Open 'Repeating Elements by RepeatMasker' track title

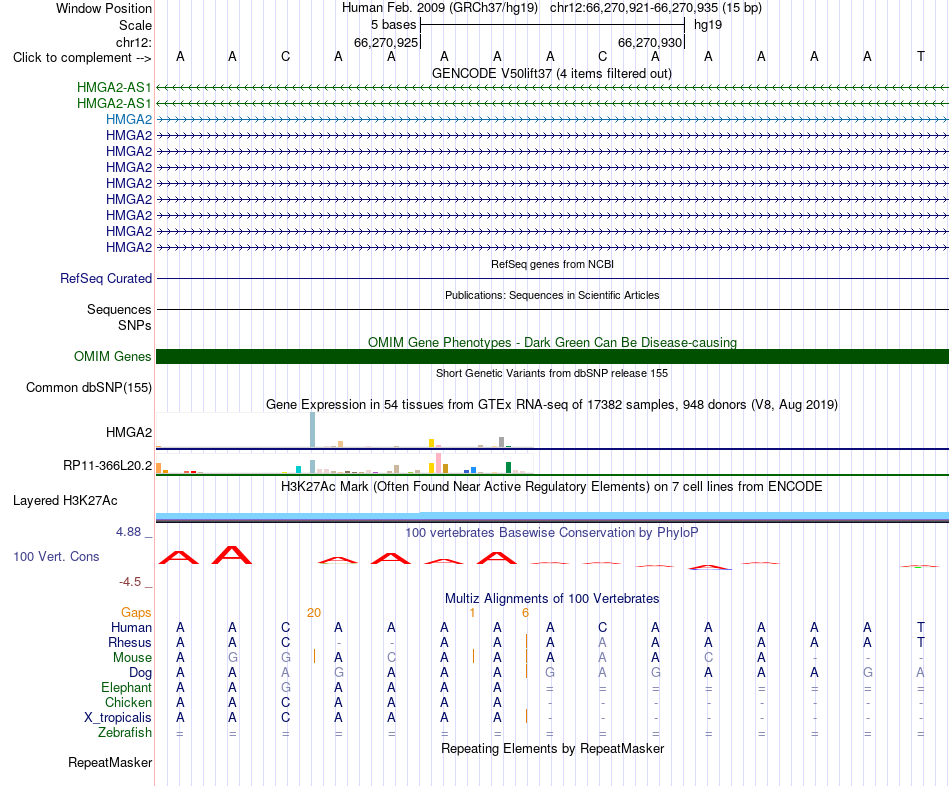552,748
